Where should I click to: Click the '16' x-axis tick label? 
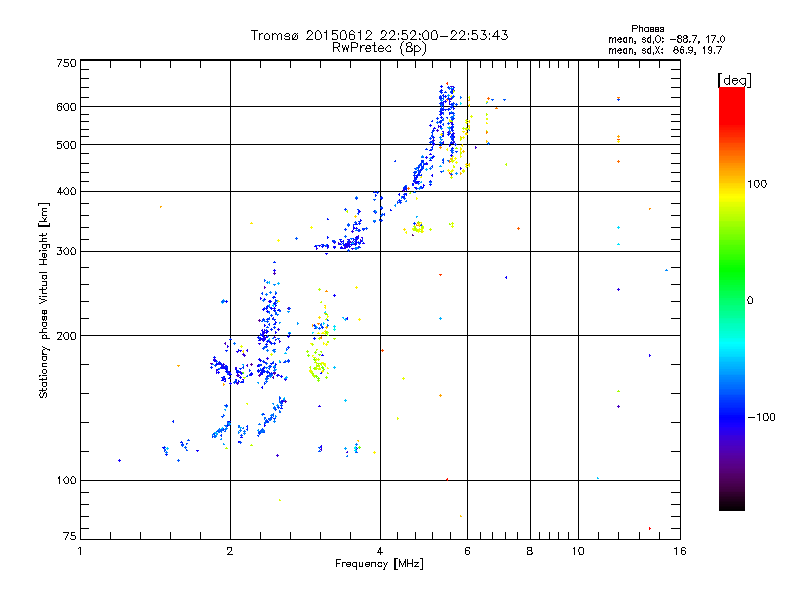click(680, 551)
